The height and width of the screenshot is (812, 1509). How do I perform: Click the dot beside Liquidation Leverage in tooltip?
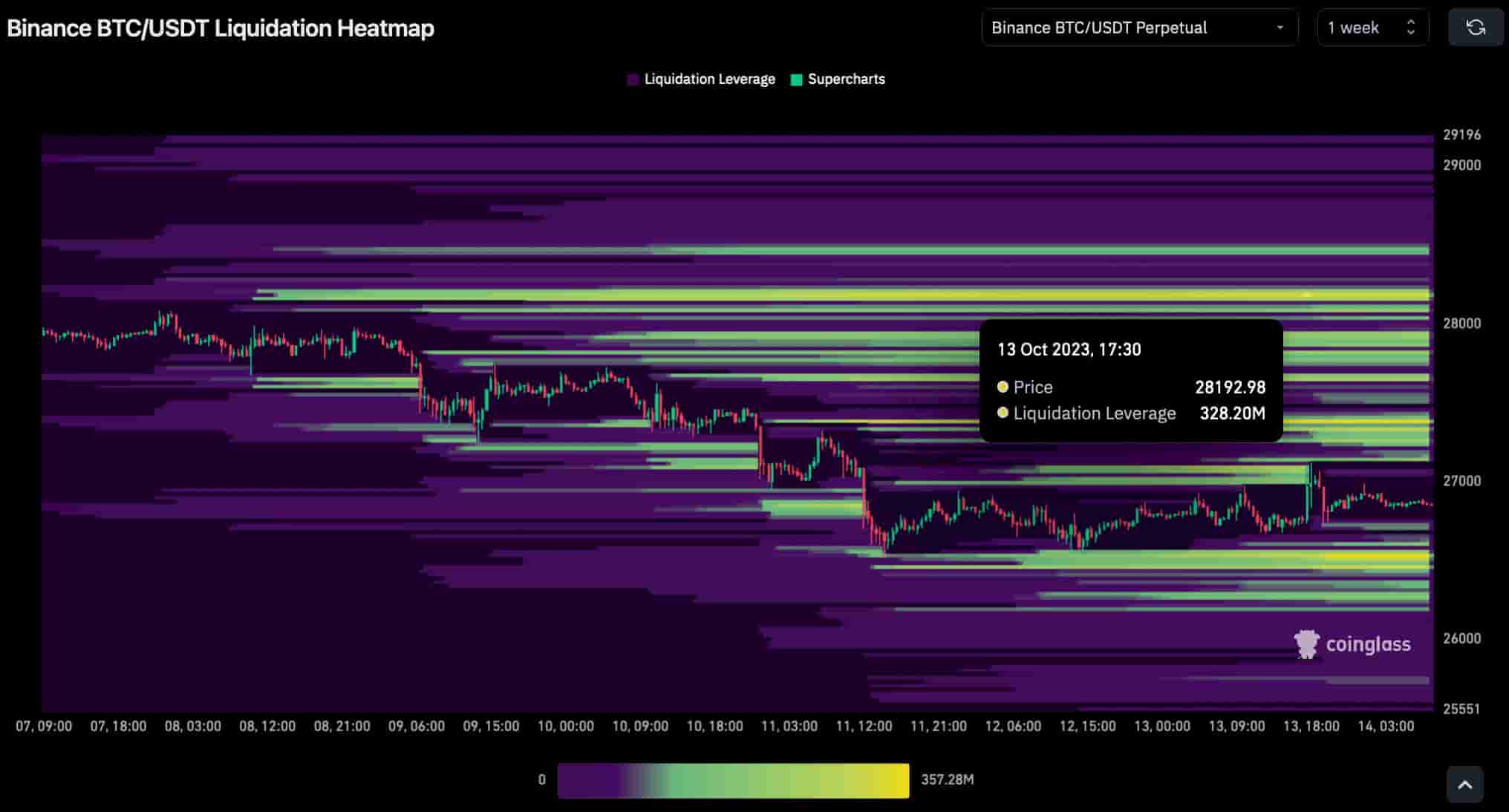coord(1003,413)
